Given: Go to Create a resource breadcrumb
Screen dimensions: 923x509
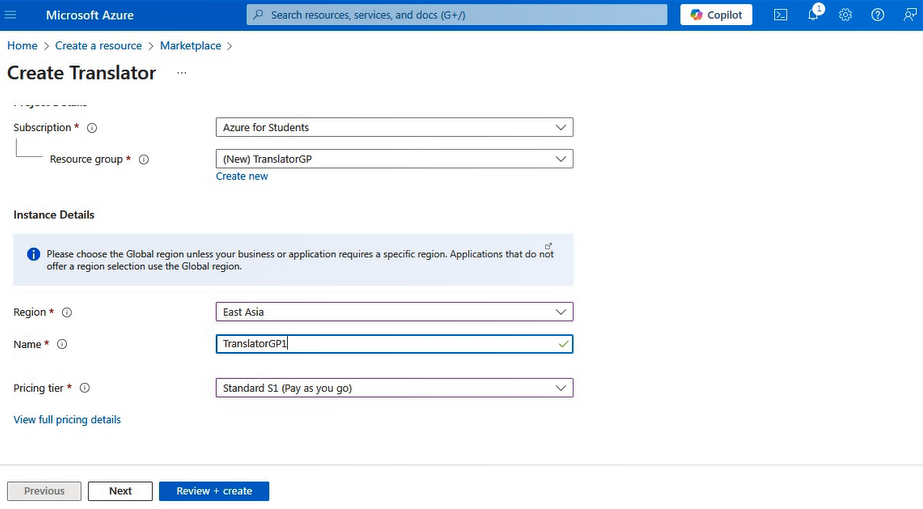Looking at the screenshot, I should pyautogui.click(x=98, y=46).
